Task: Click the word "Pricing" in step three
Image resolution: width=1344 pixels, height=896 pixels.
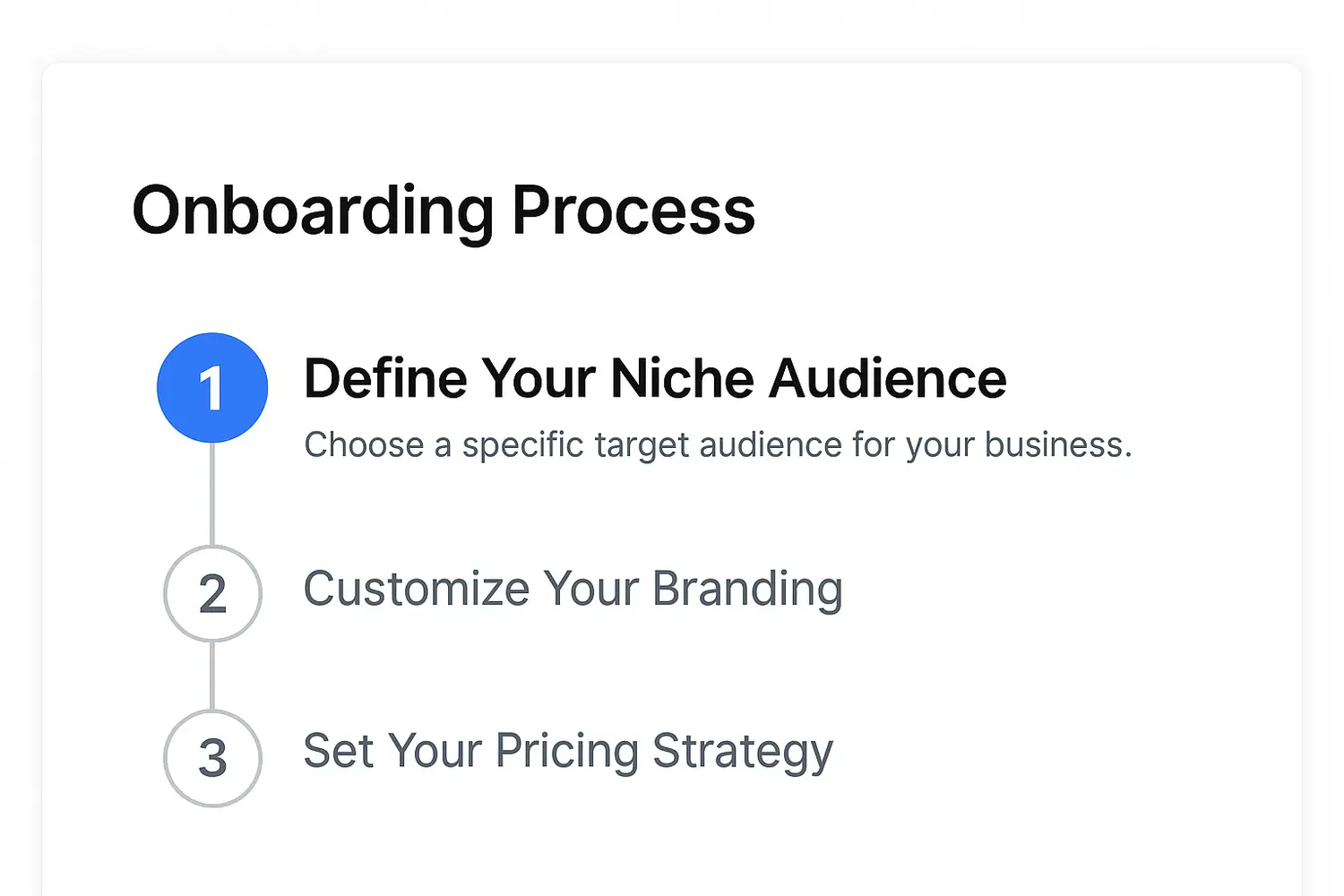Action: [x=566, y=752]
